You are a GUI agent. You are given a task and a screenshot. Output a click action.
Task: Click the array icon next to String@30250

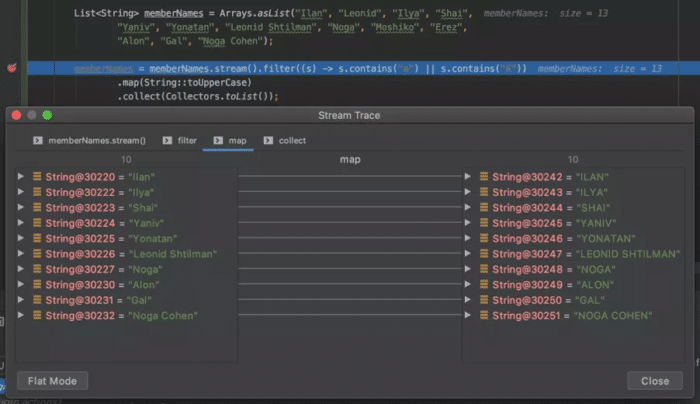tap(484, 300)
